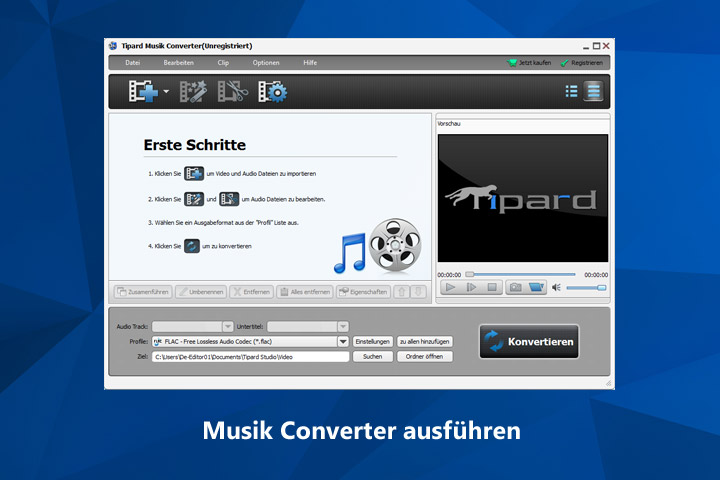
Task: Minimize the Tipard Musik Converter window
Action: pyautogui.click(x=586, y=46)
